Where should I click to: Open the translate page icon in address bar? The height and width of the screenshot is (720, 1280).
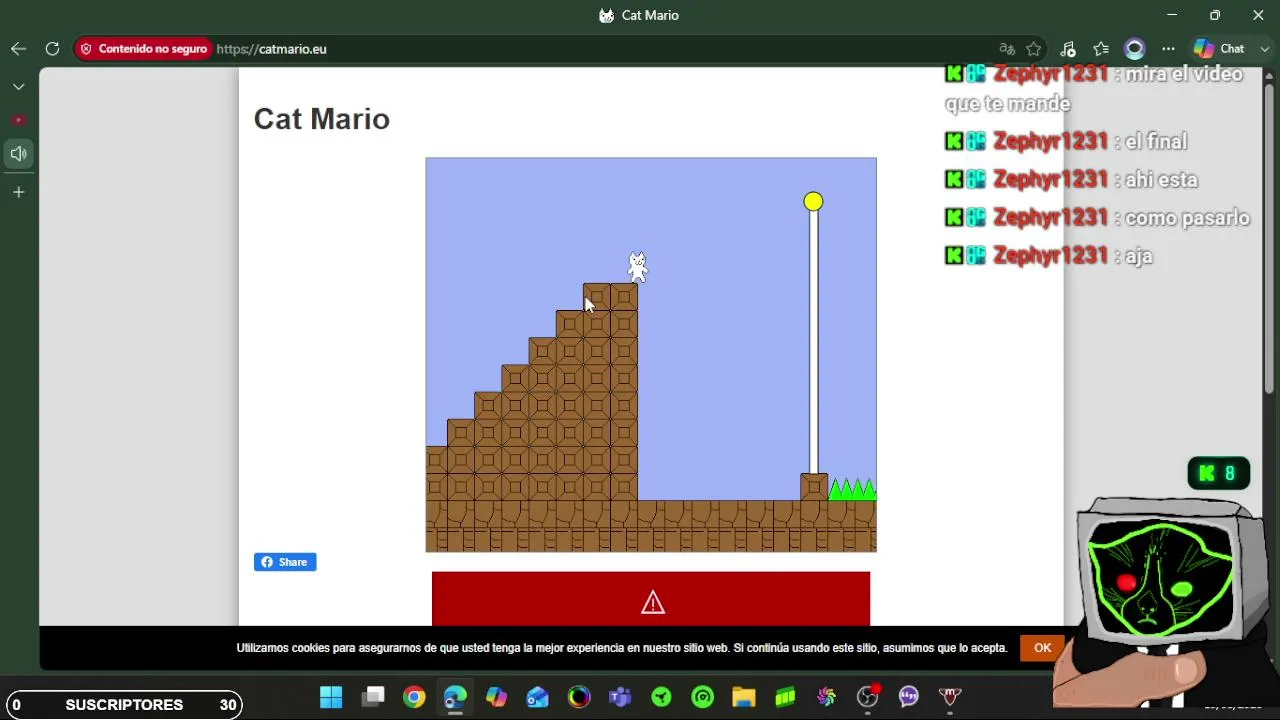[x=1007, y=49]
